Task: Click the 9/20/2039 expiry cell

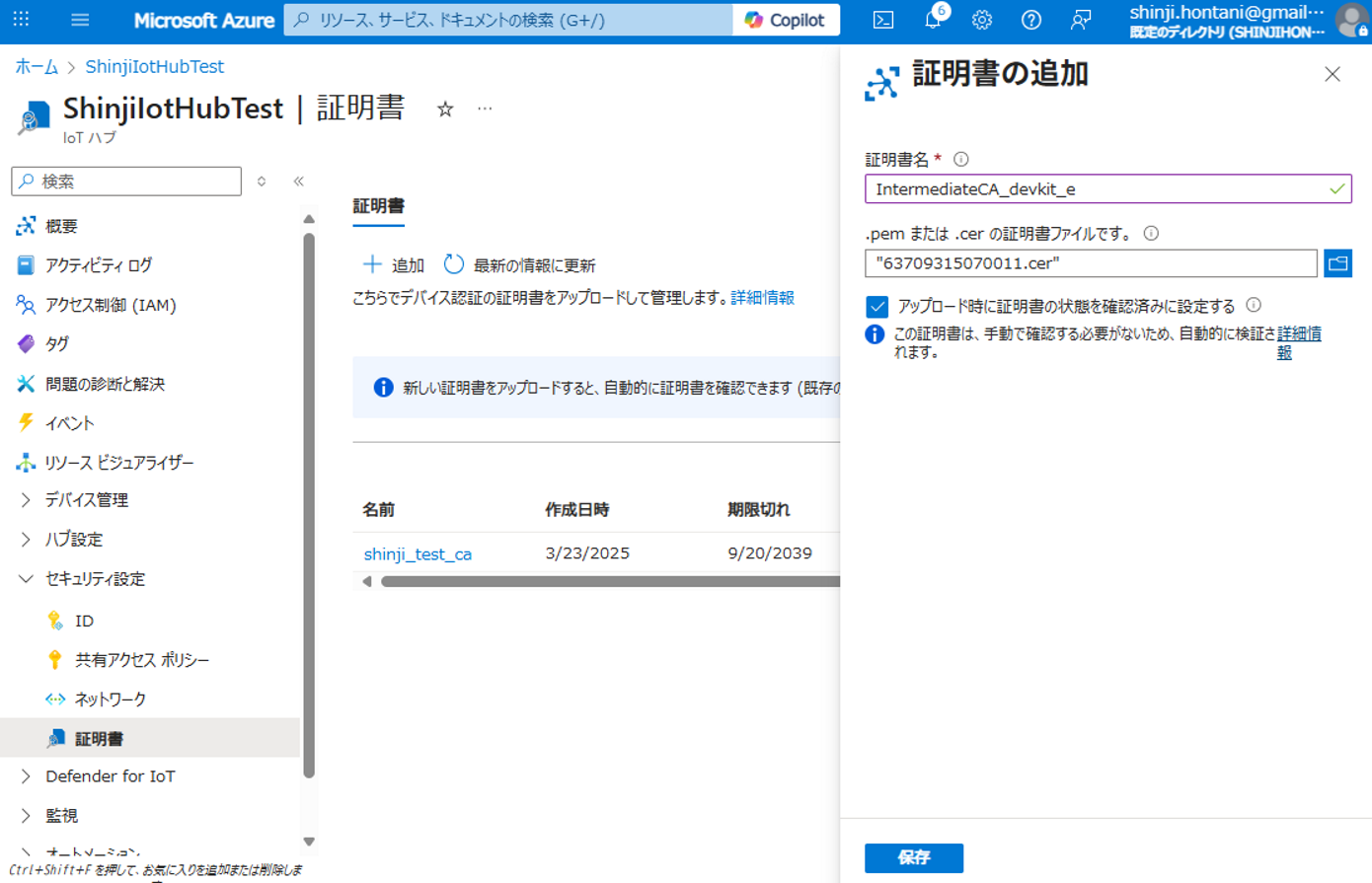Action: [x=770, y=552]
